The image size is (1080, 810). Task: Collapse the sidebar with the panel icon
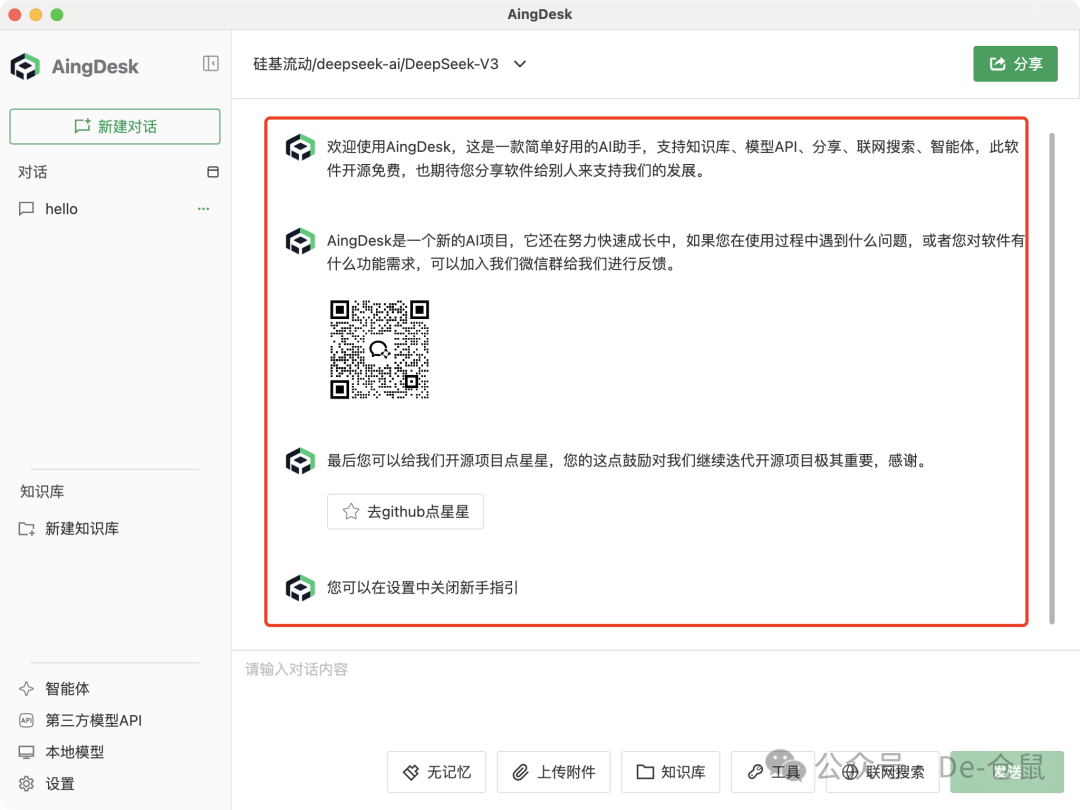point(211,64)
